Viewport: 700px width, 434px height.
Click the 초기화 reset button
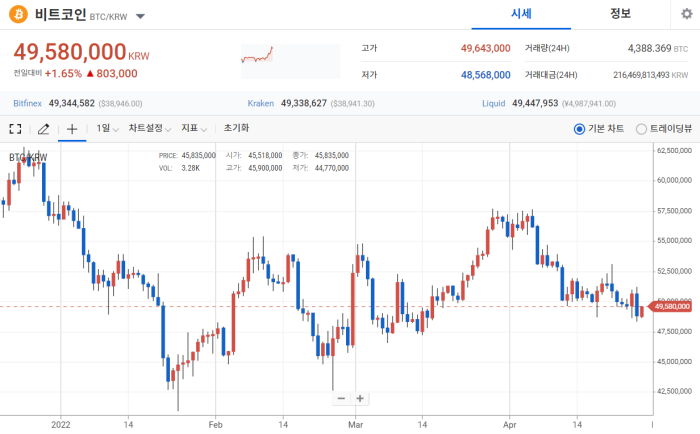tap(236, 128)
